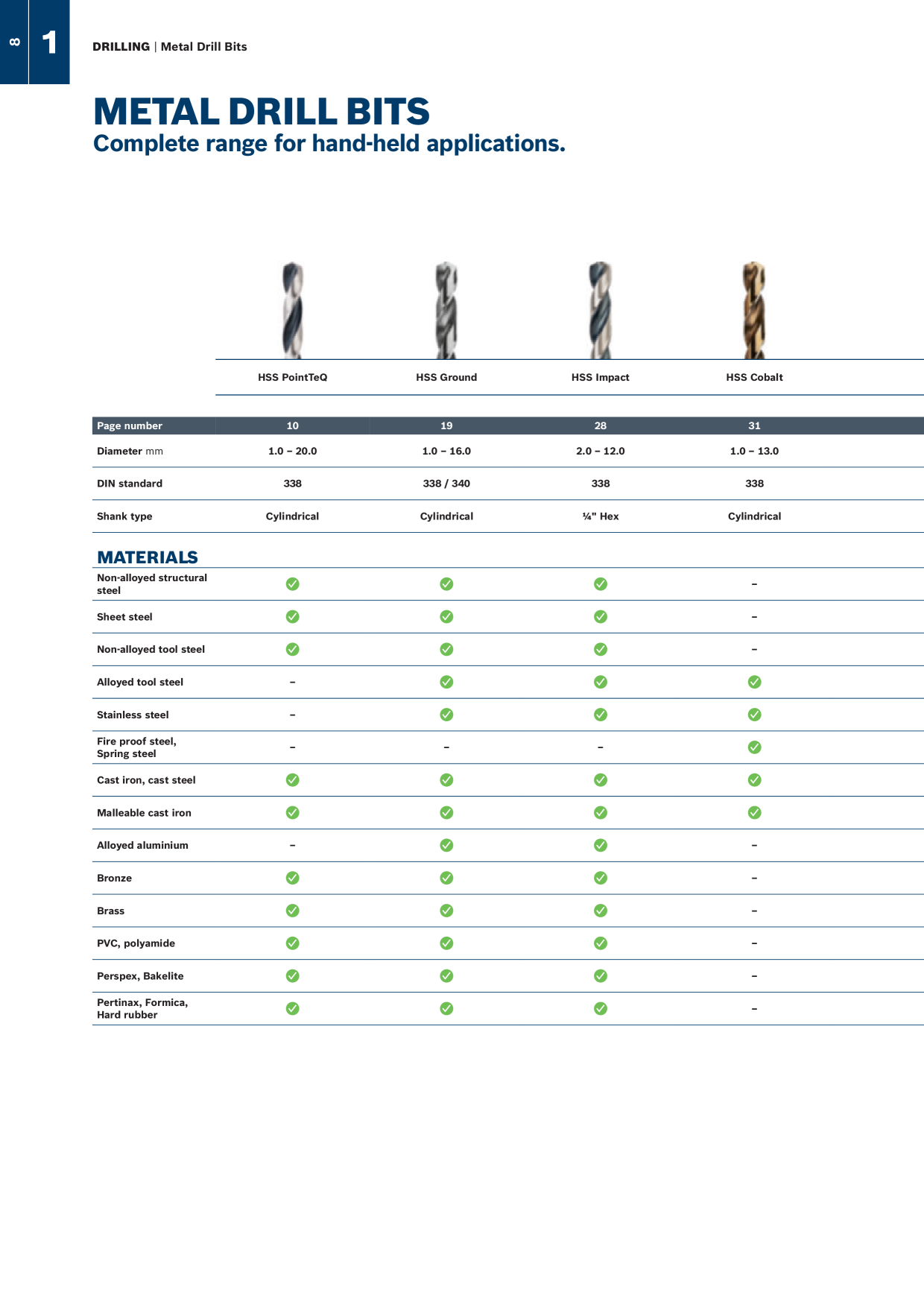This screenshot has height=1307, width=924.
Task: Click HSS Cobalt checkmark for Fire proof steel
Action: [x=755, y=747]
